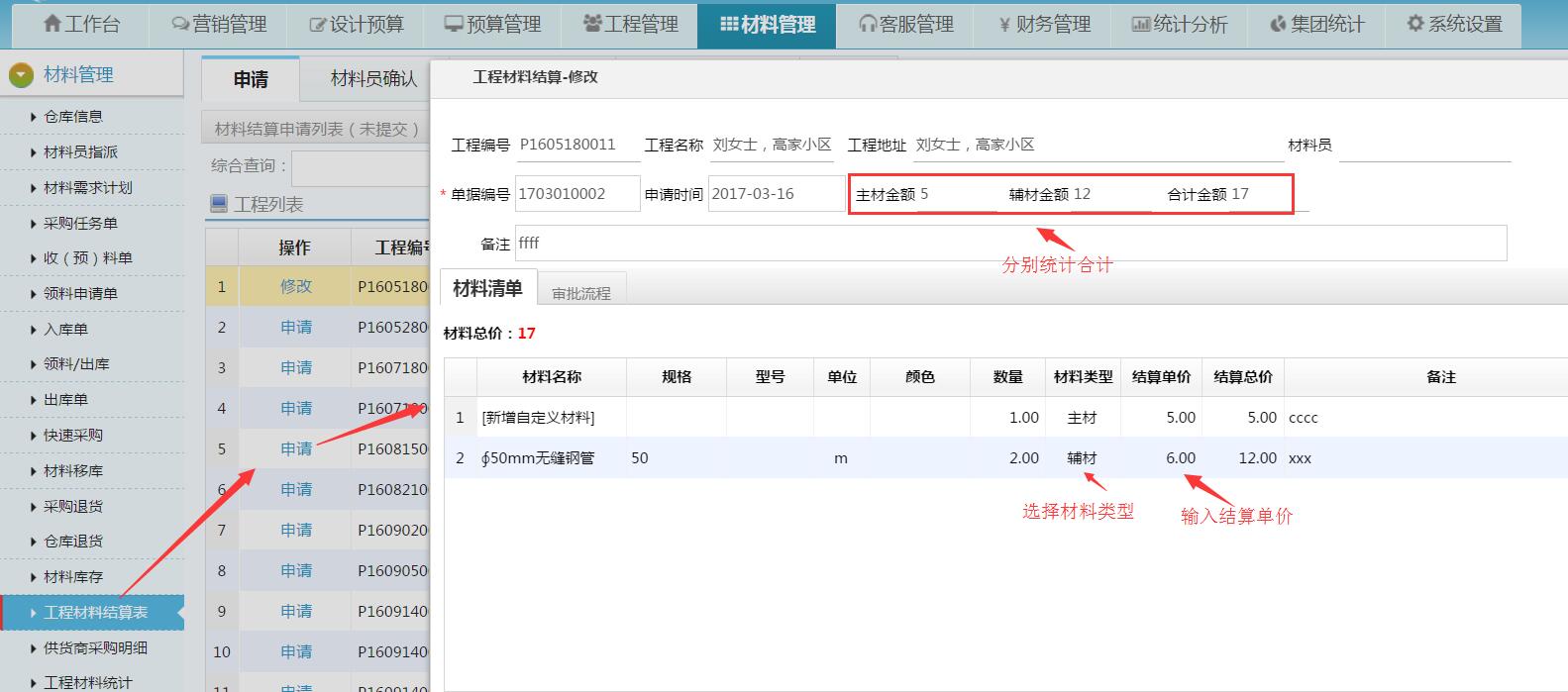
Task: Select 辅材 material type cell in row 2
Action: coord(1082,458)
